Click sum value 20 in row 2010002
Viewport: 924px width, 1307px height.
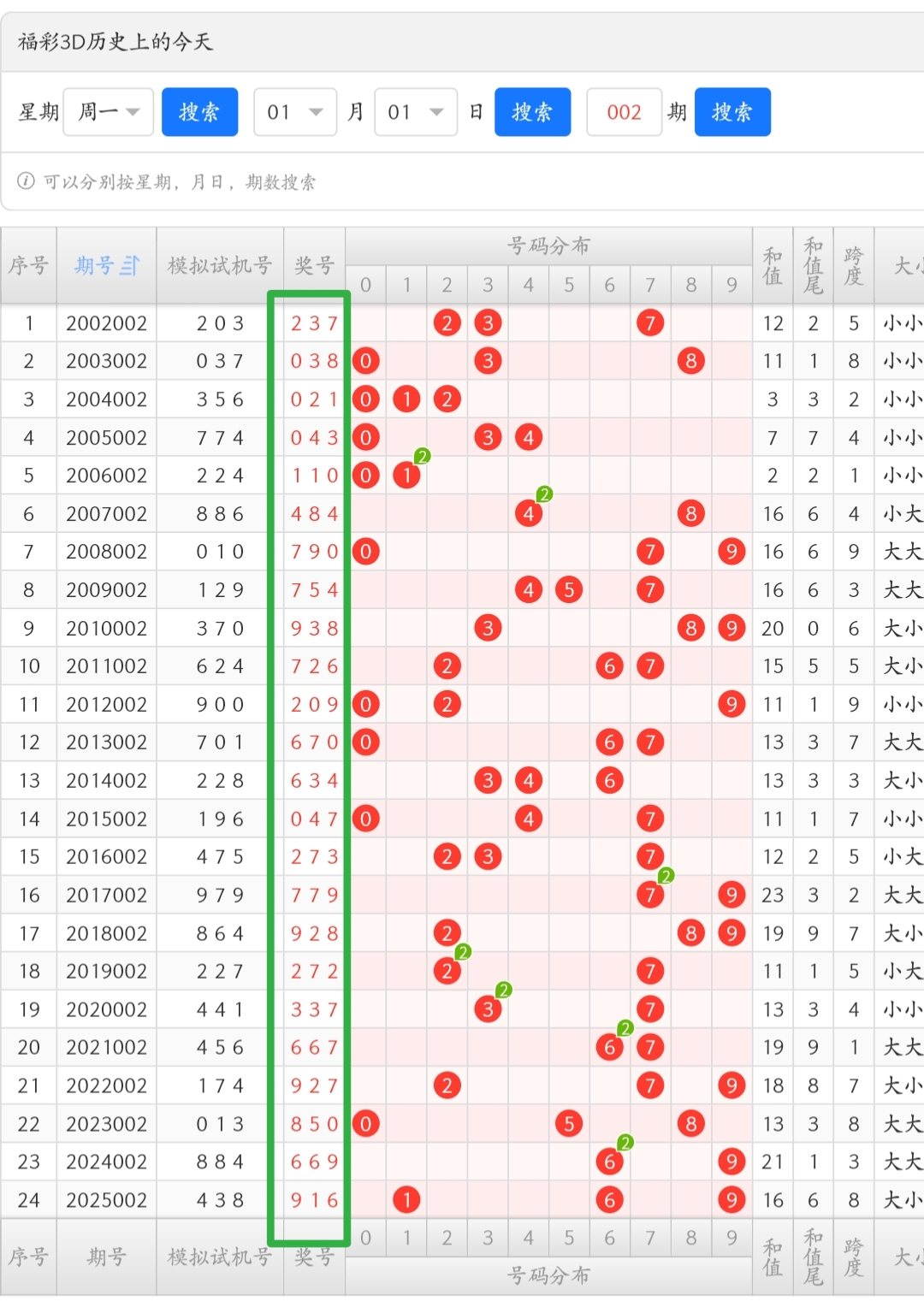773,629
